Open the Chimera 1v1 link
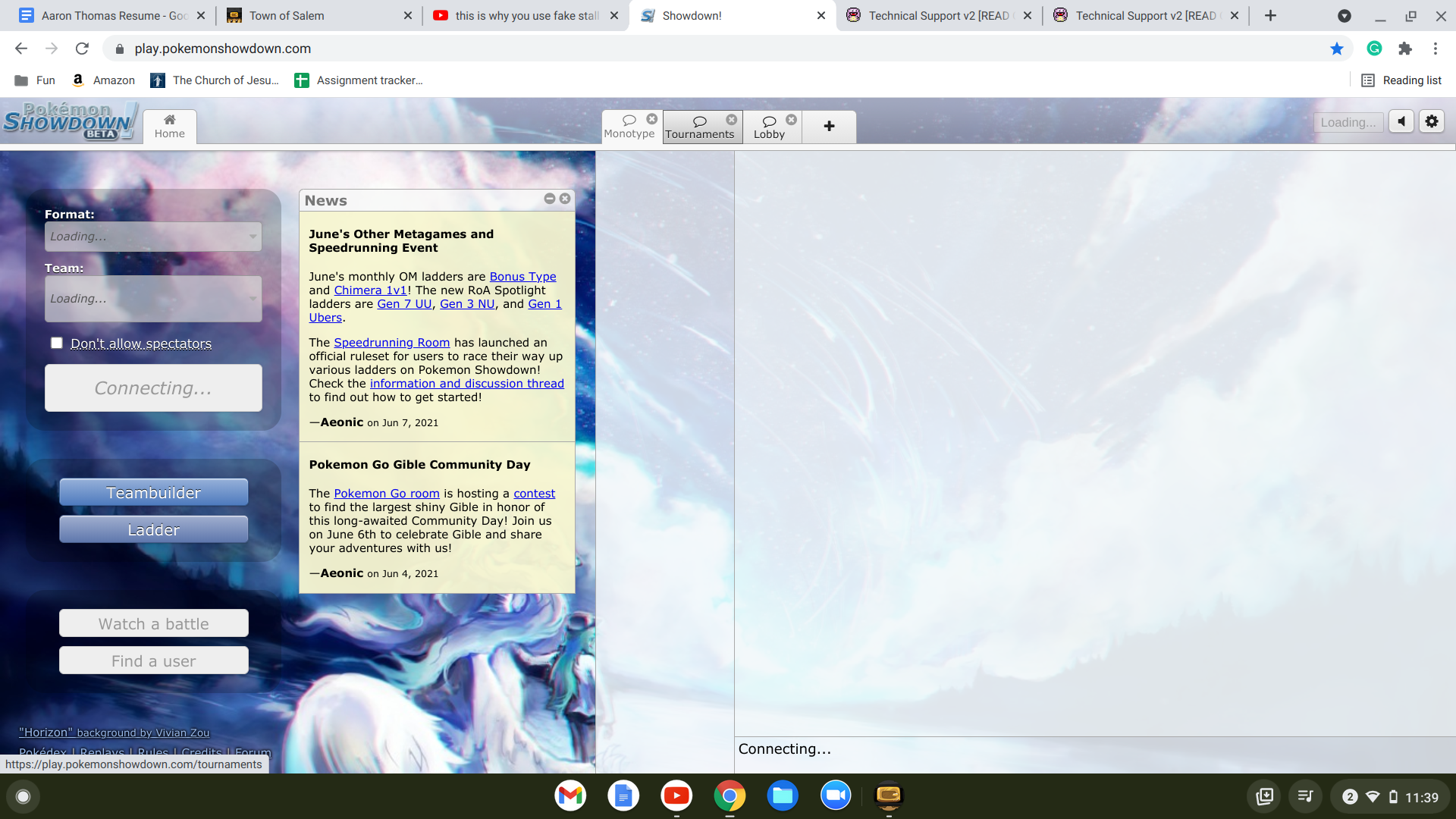 370,290
